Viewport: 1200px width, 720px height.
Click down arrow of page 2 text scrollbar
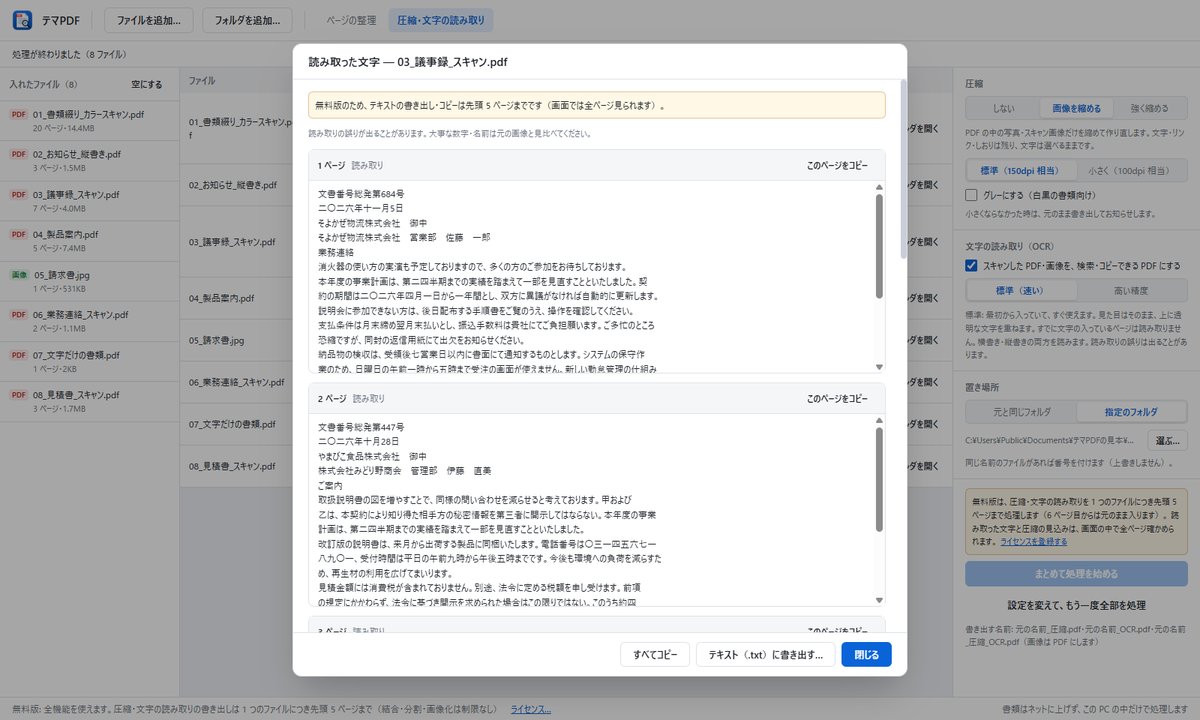[x=879, y=600]
